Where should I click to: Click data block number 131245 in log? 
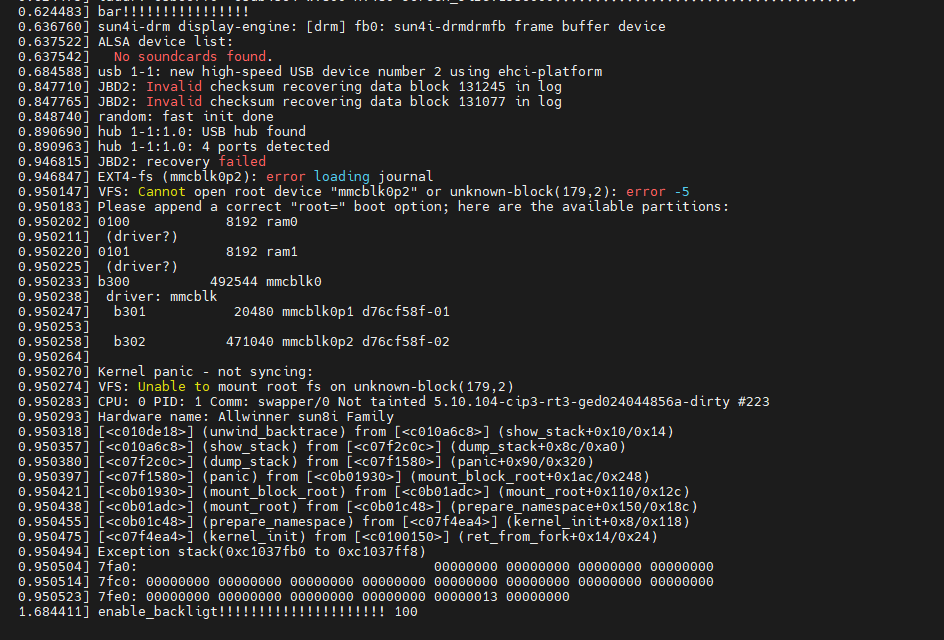[482, 87]
